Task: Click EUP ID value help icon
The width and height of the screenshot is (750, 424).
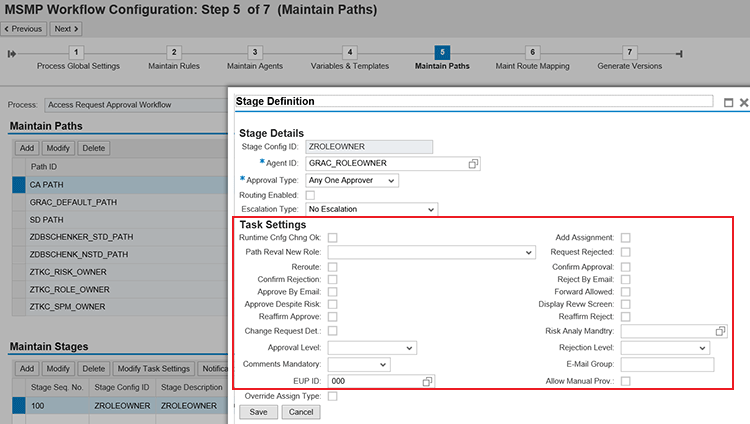Action: (428, 382)
